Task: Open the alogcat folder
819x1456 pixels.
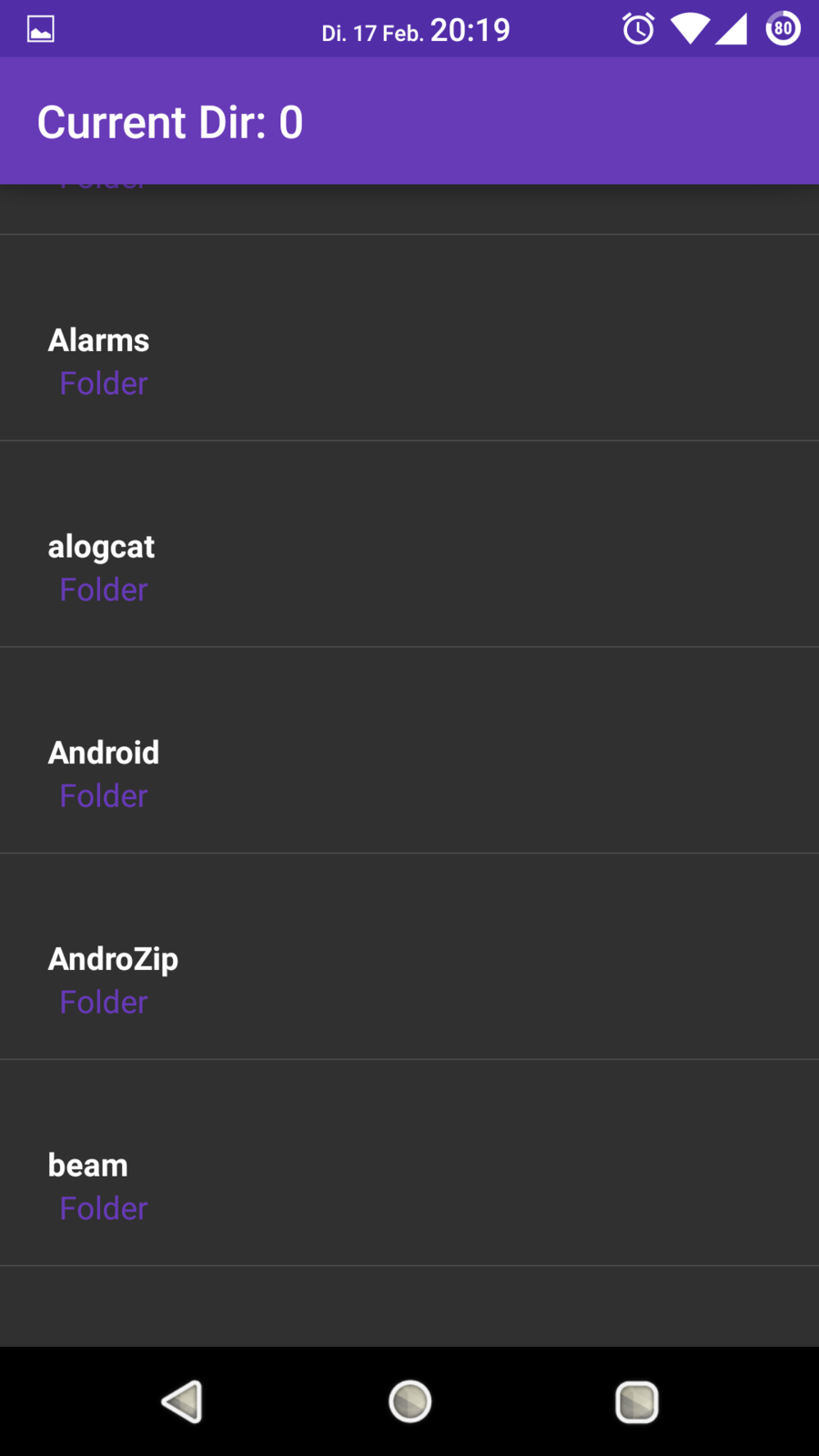Action: 101,547
